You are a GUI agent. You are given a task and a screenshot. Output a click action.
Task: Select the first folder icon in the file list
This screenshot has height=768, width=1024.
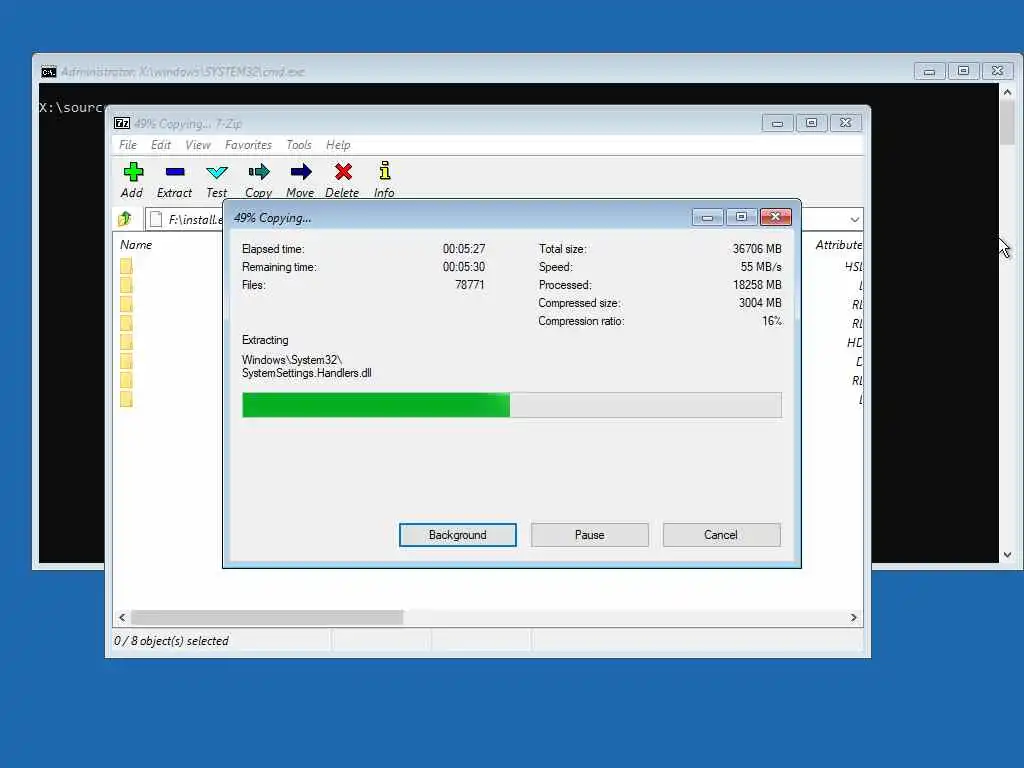coord(126,266)
